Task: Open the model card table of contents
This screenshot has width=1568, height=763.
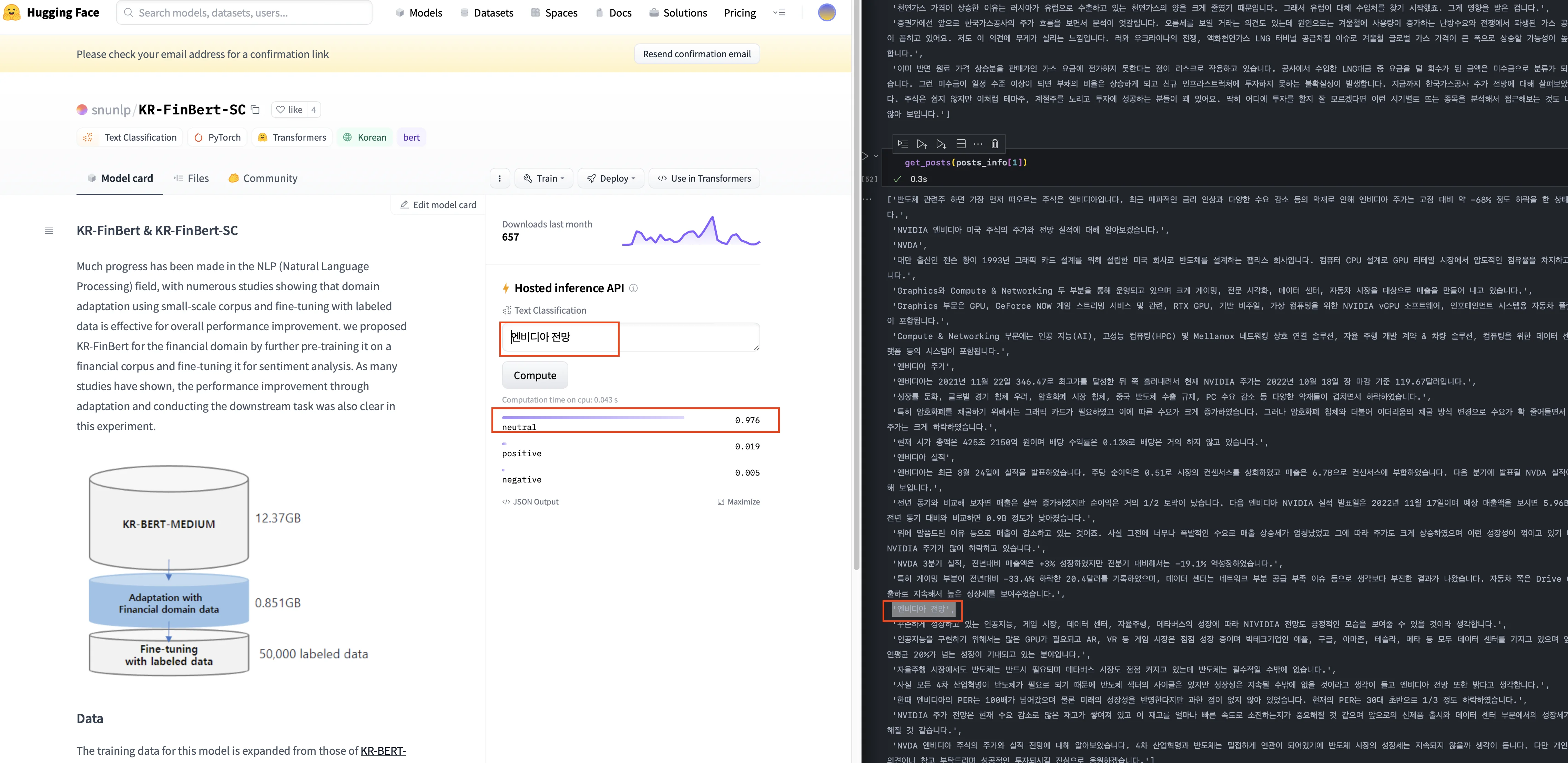Action: (49, 230)
